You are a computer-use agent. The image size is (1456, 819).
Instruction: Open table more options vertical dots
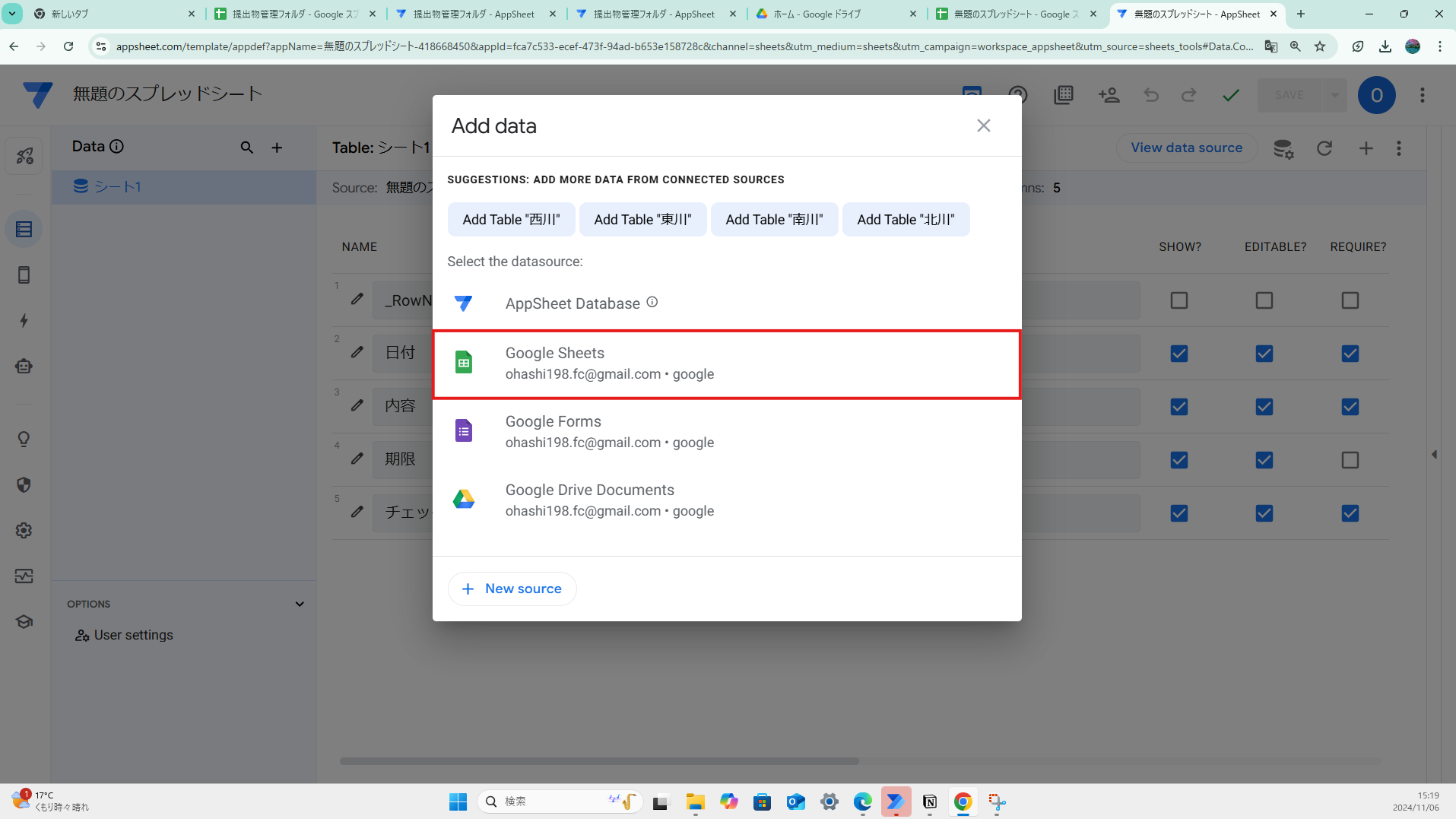tap(1398, 148)
